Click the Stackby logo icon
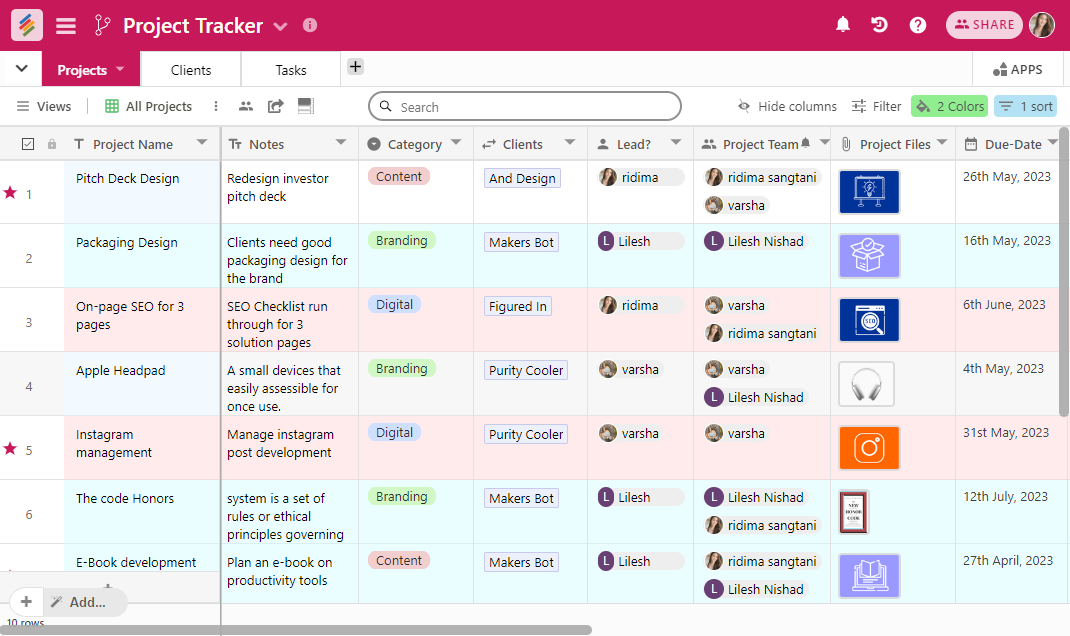This screenshot has width=1070, height=636. 25,24
